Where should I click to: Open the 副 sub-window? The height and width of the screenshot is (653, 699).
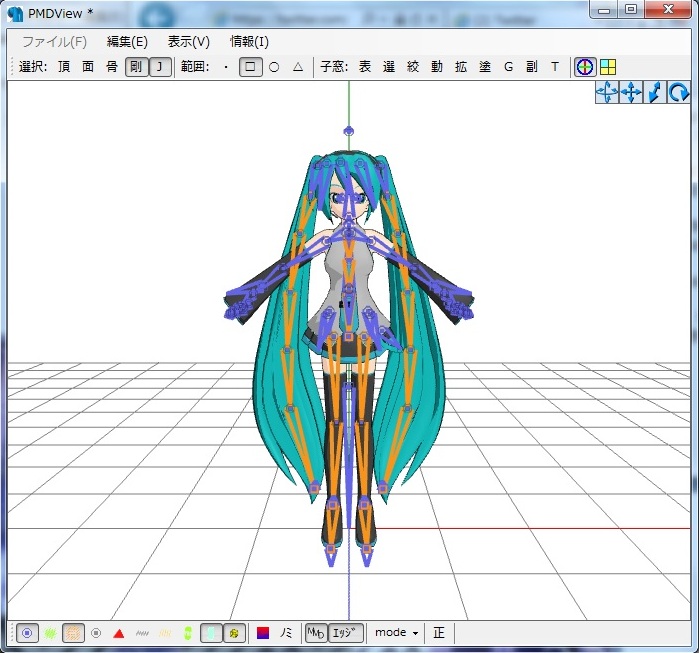point(531,67)
